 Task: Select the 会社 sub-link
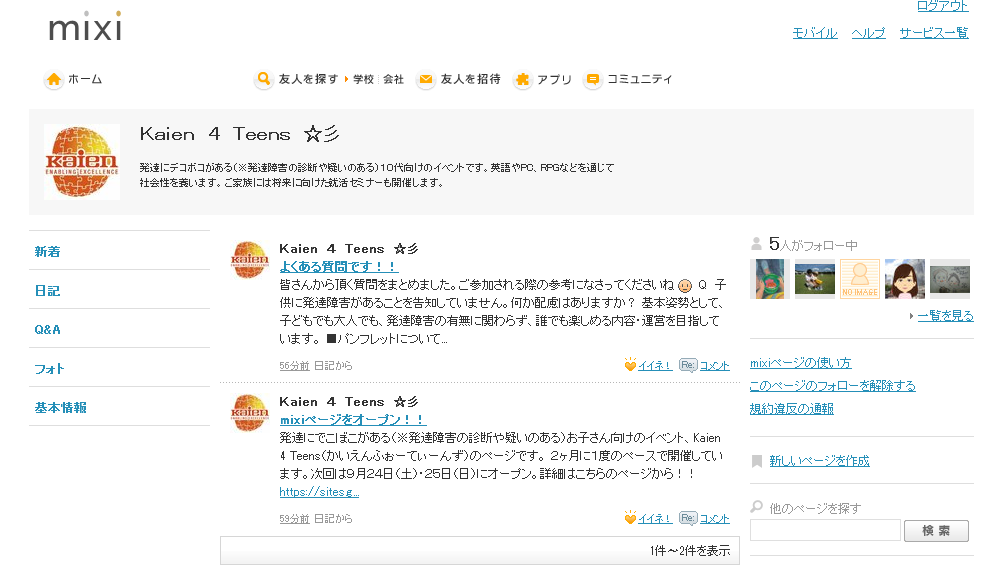(394, 79)
